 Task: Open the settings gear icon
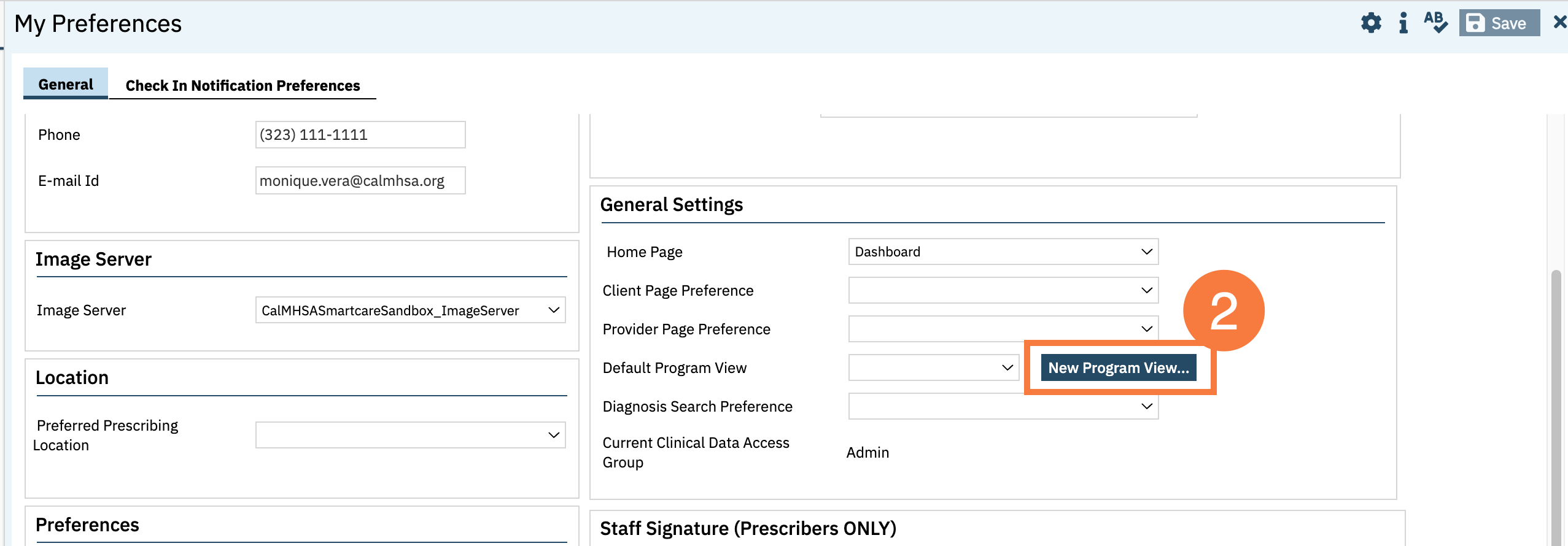1370,23
